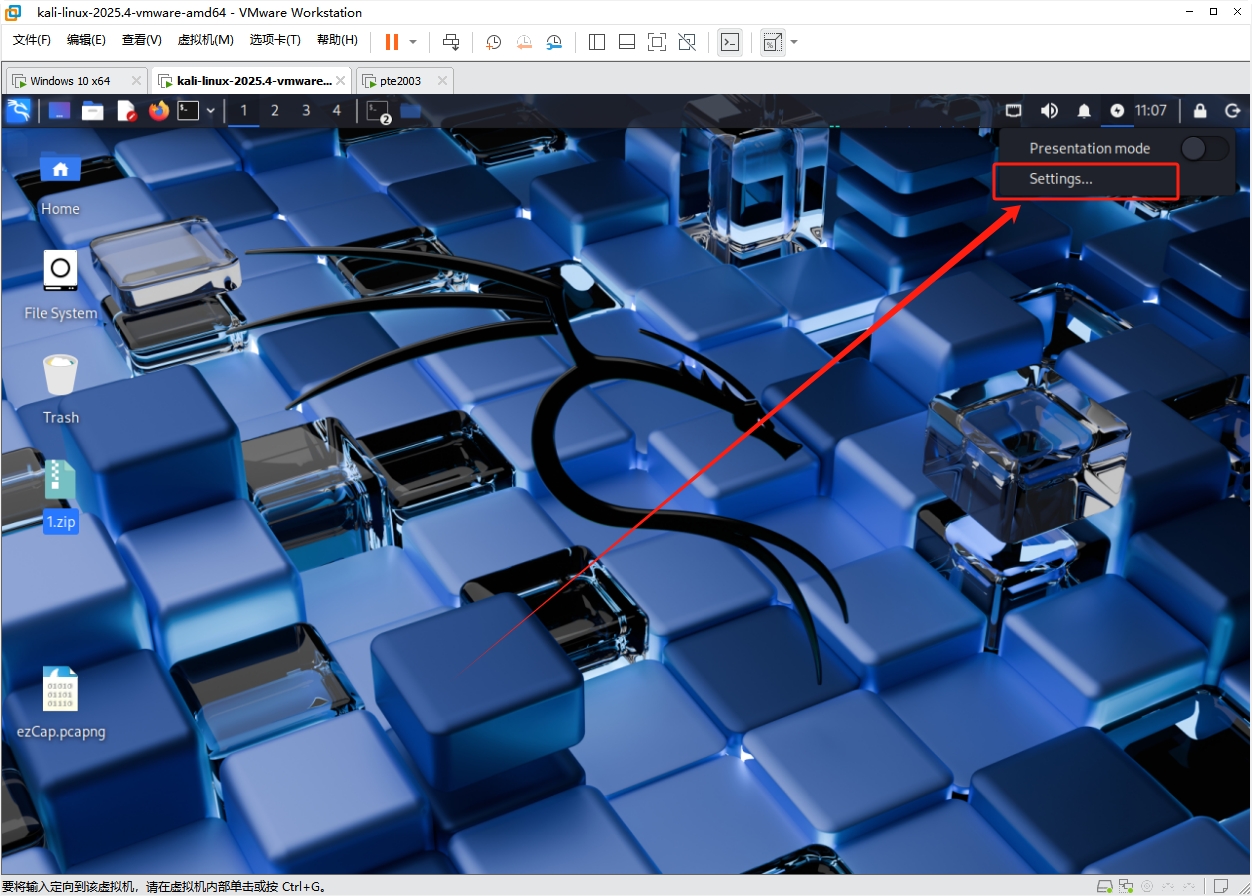Click the VMware full screen icon

tap(657, 42)
